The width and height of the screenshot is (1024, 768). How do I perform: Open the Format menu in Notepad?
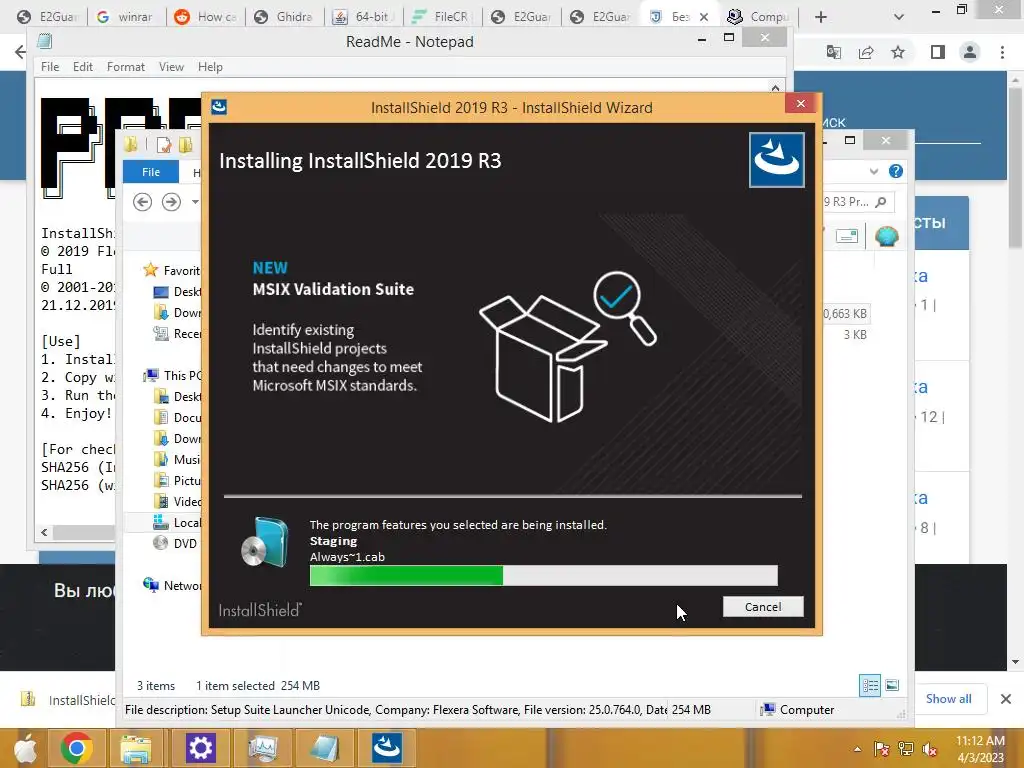[125, 67]
